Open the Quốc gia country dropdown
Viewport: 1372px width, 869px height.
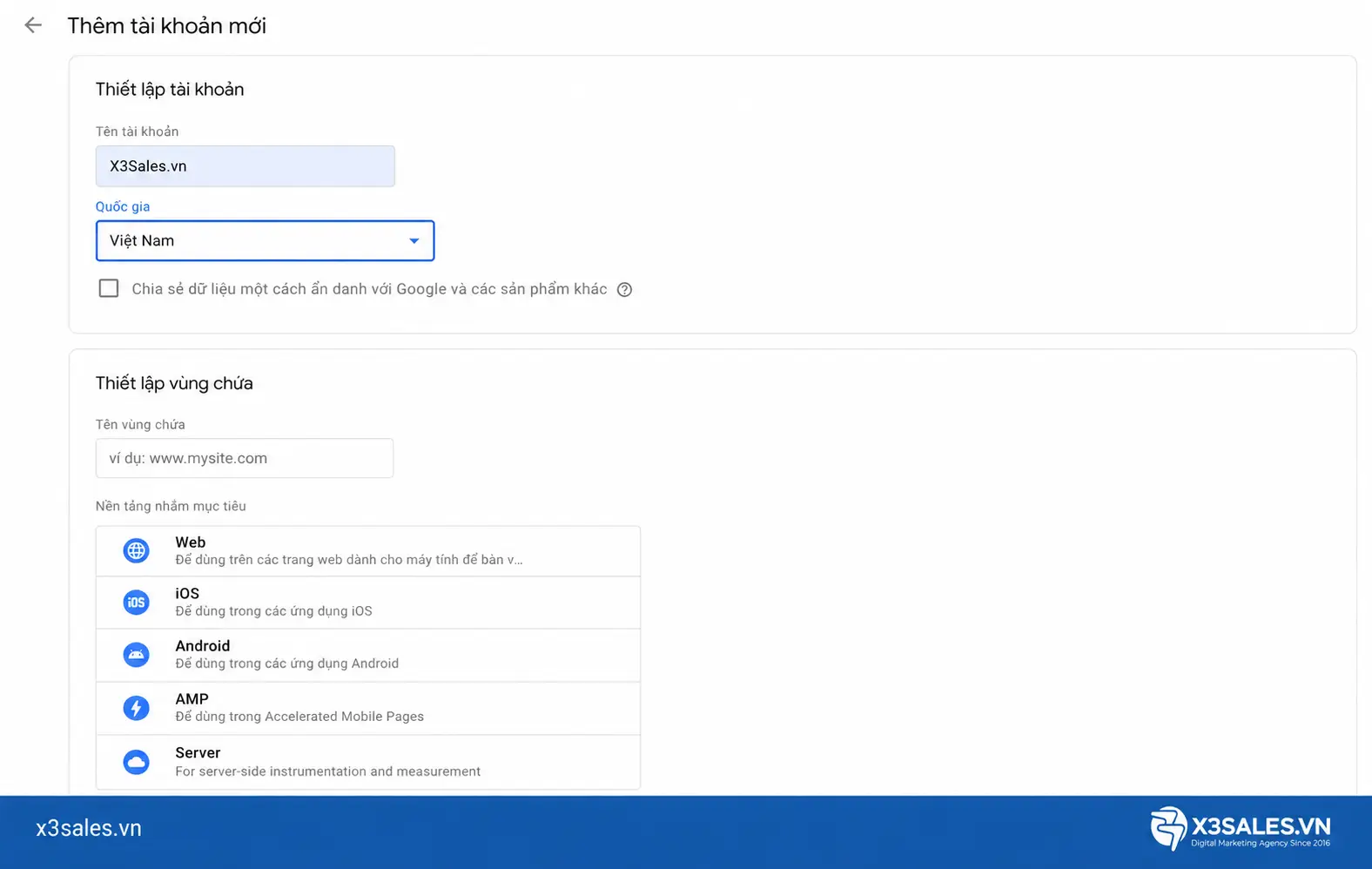tap(265, 240)
